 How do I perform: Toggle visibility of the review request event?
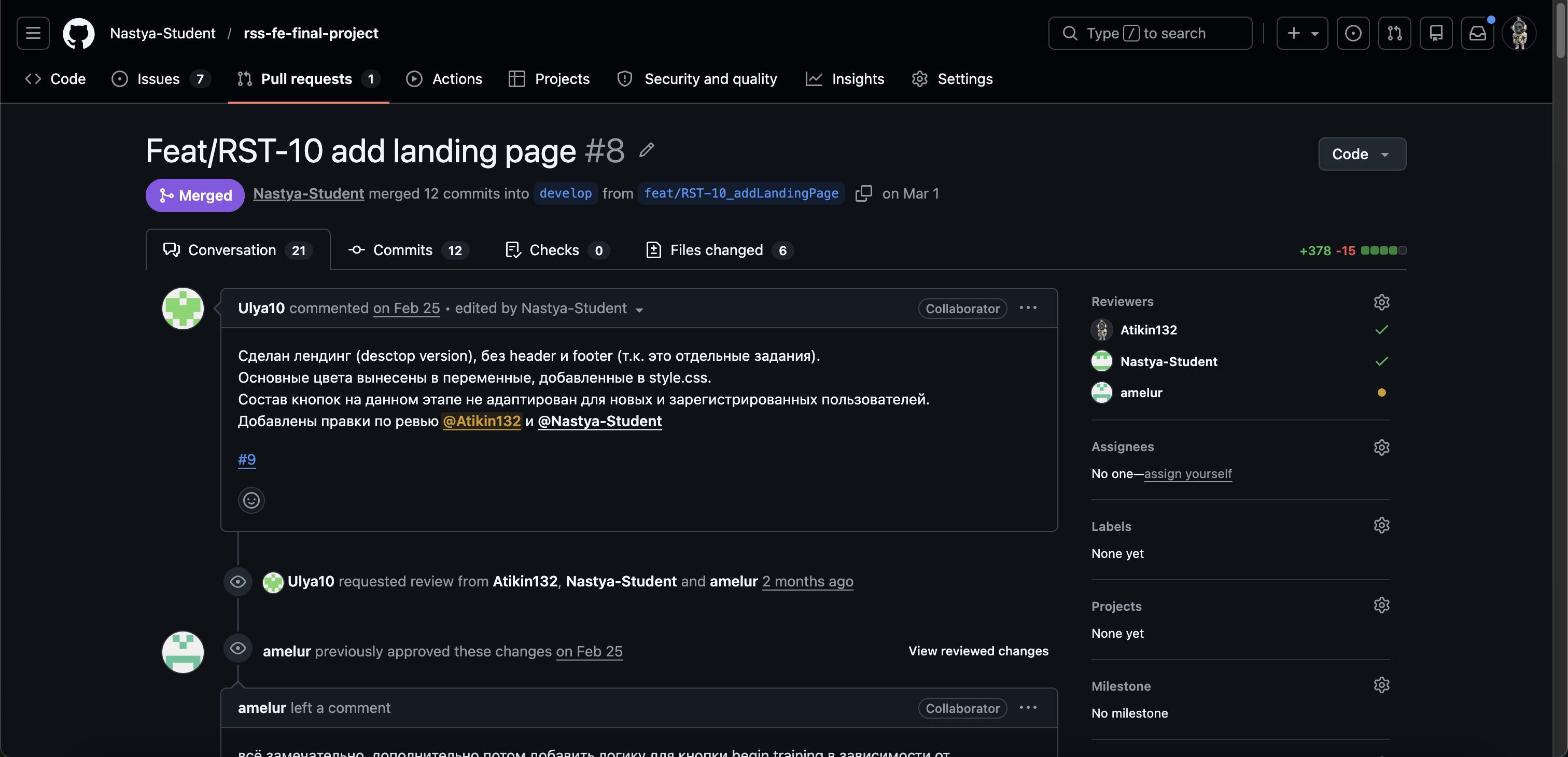[237, 582]
